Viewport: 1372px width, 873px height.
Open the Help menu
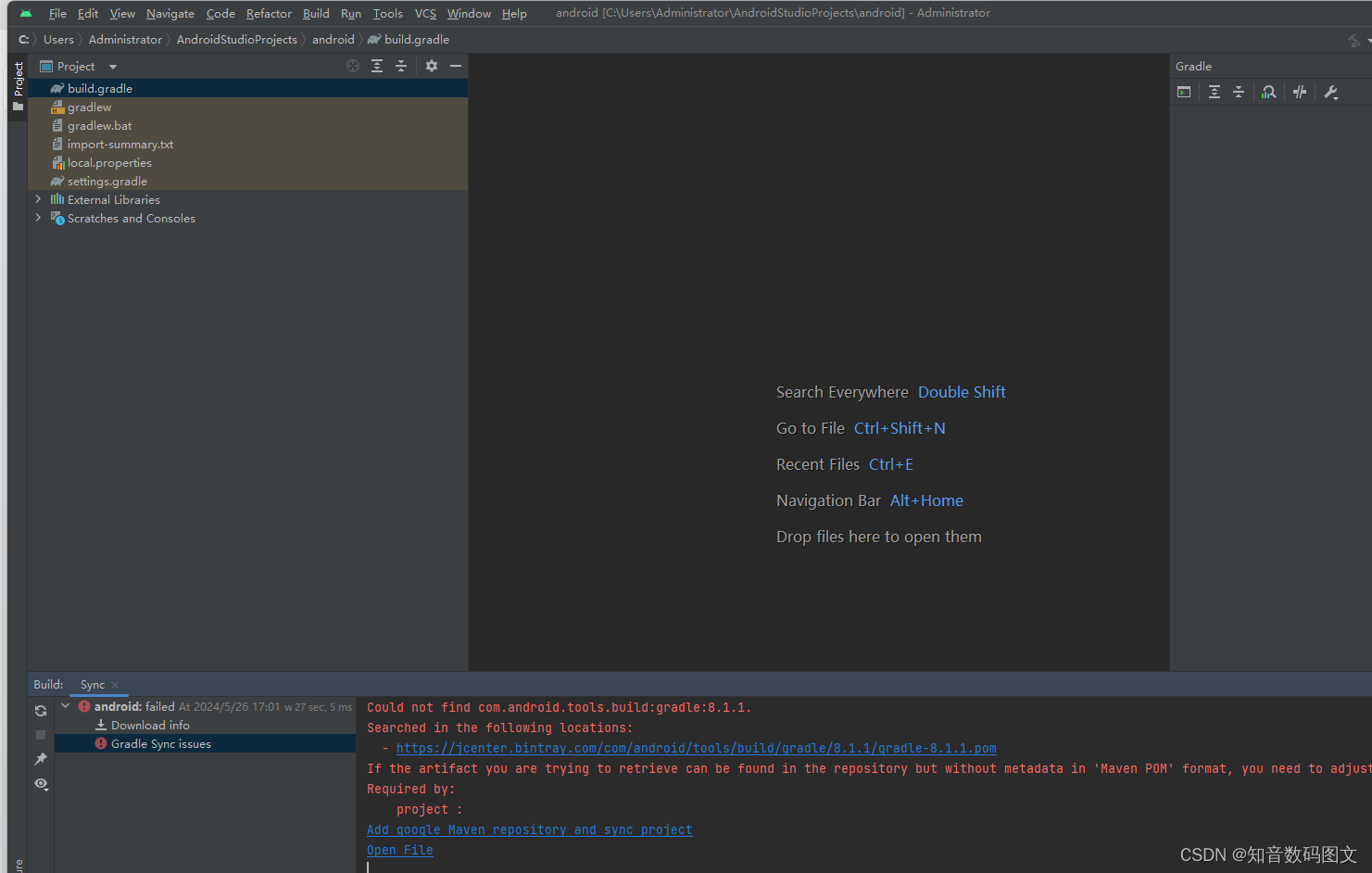point(514,13)
